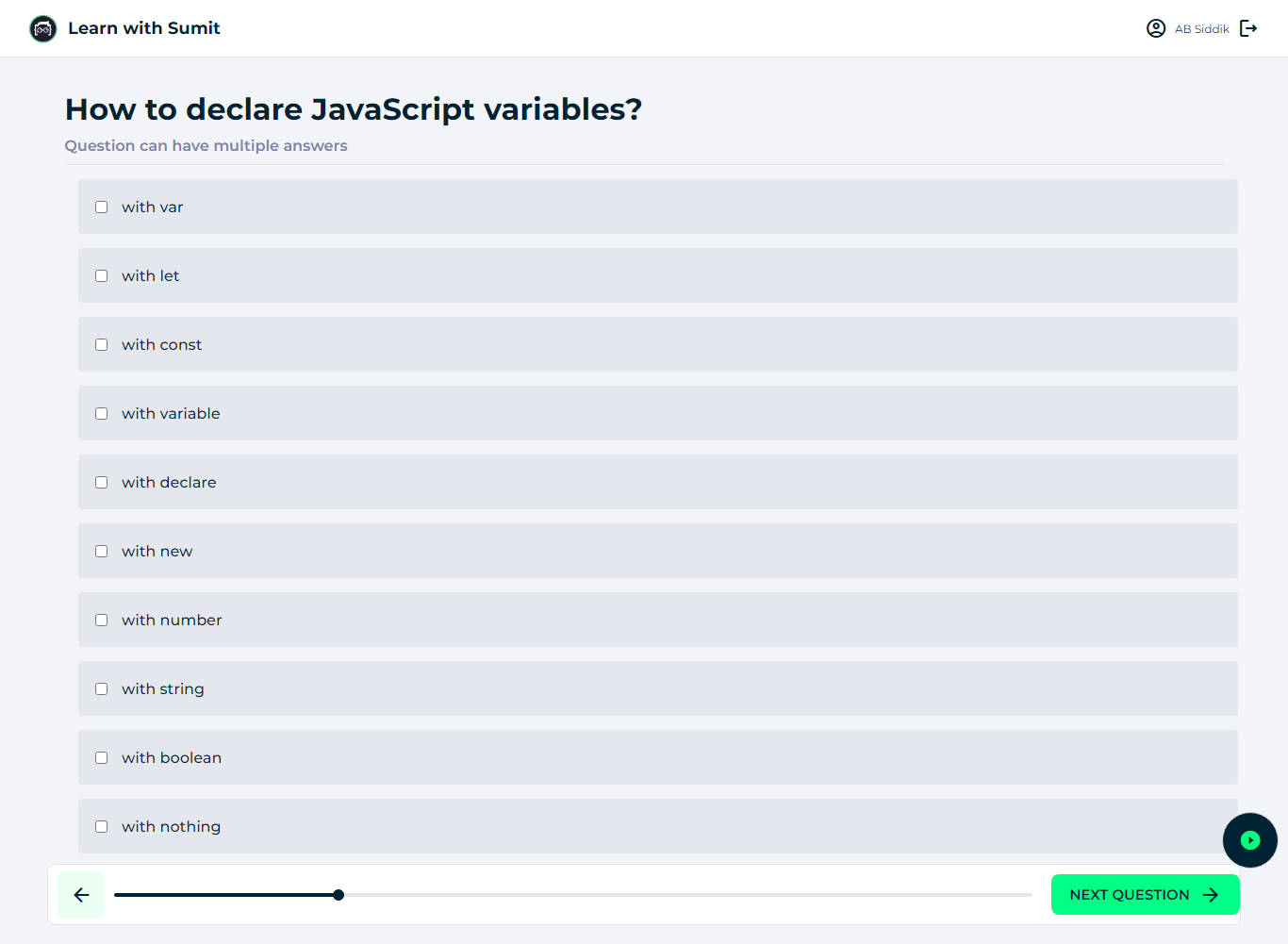The width and height of the screenshot is (1288, 944).
Task: Check the 'with let' option
Action: click(x=101, y=275)
